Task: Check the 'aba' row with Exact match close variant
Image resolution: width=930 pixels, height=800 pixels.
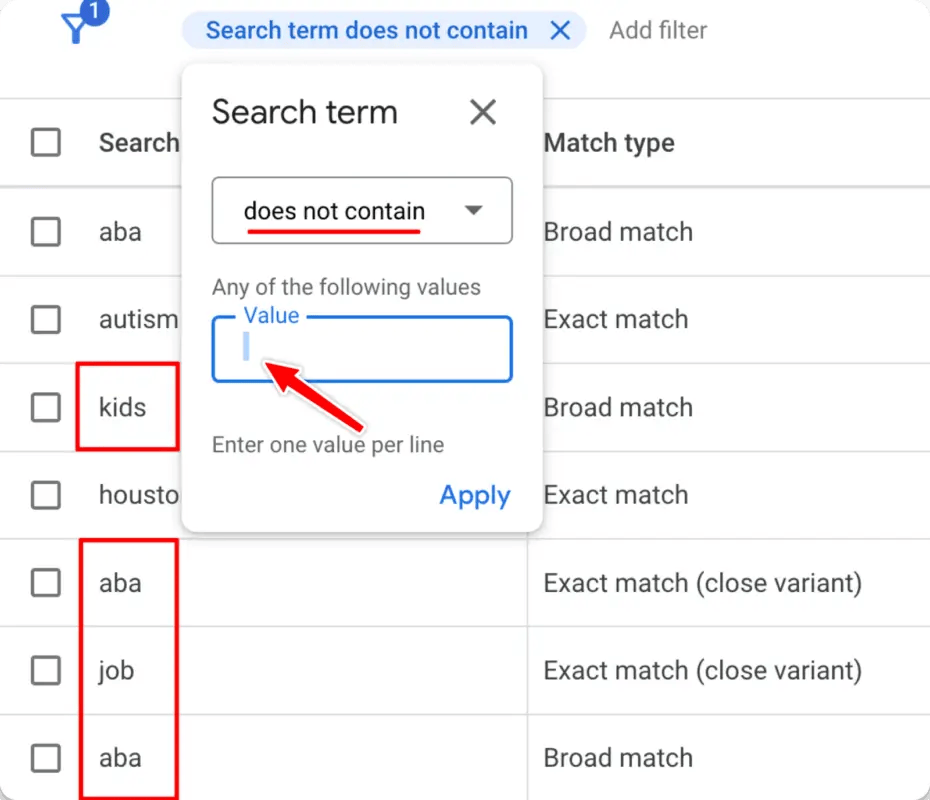Action: point(46,583)
